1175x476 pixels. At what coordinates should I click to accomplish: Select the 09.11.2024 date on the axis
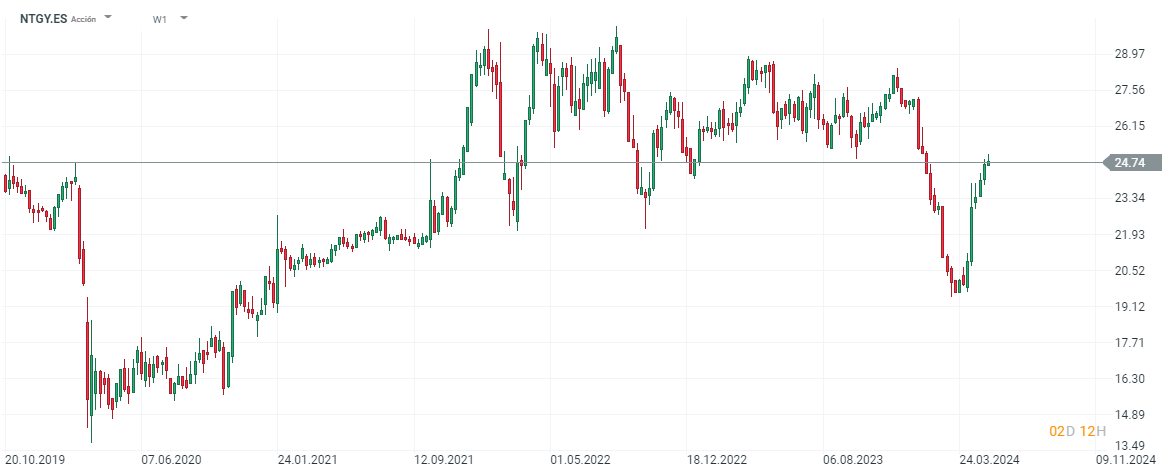1126,460
